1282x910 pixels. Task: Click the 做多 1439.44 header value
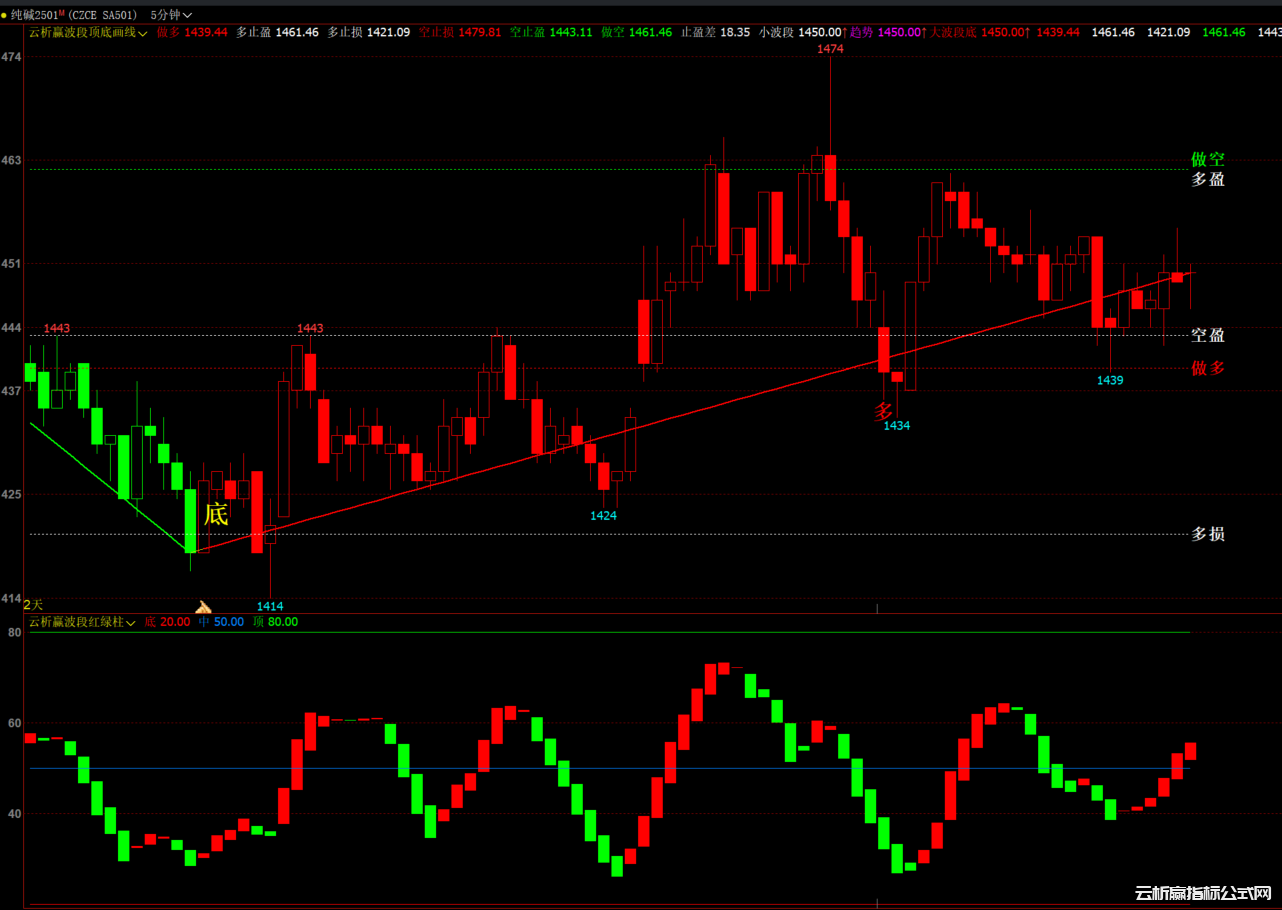point(192,32)
